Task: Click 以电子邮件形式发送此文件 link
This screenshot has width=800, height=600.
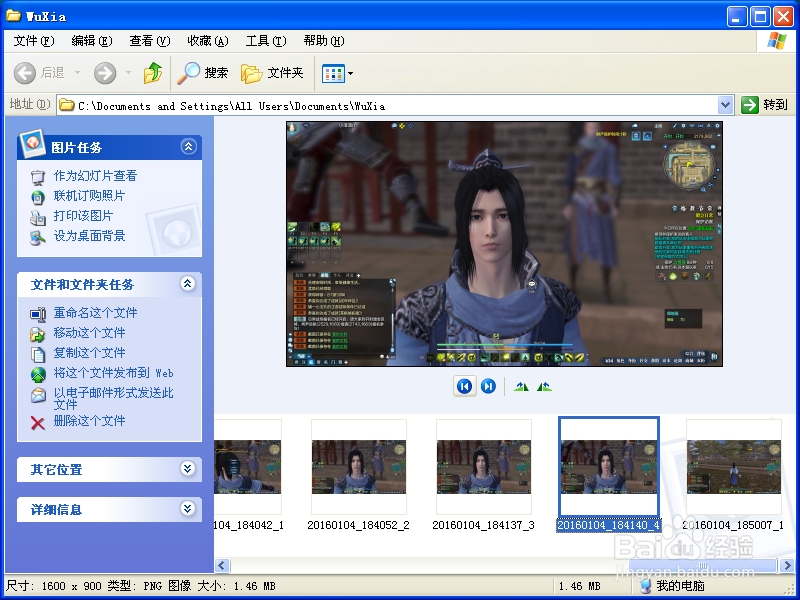Action: 113,398
